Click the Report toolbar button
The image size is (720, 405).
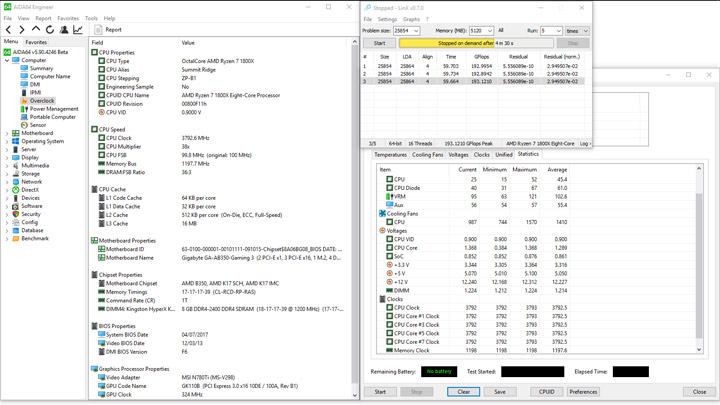(x=108, y=30)
